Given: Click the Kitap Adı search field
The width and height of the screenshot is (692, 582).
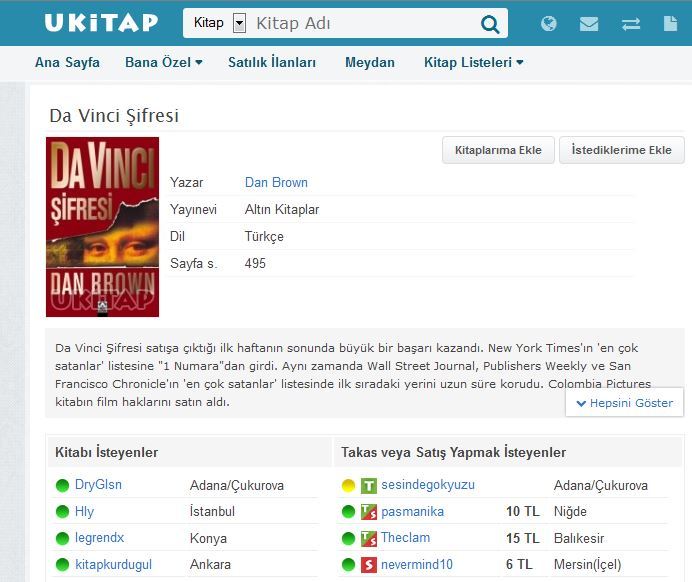Looking at the screenshot, I should (362, 23).
